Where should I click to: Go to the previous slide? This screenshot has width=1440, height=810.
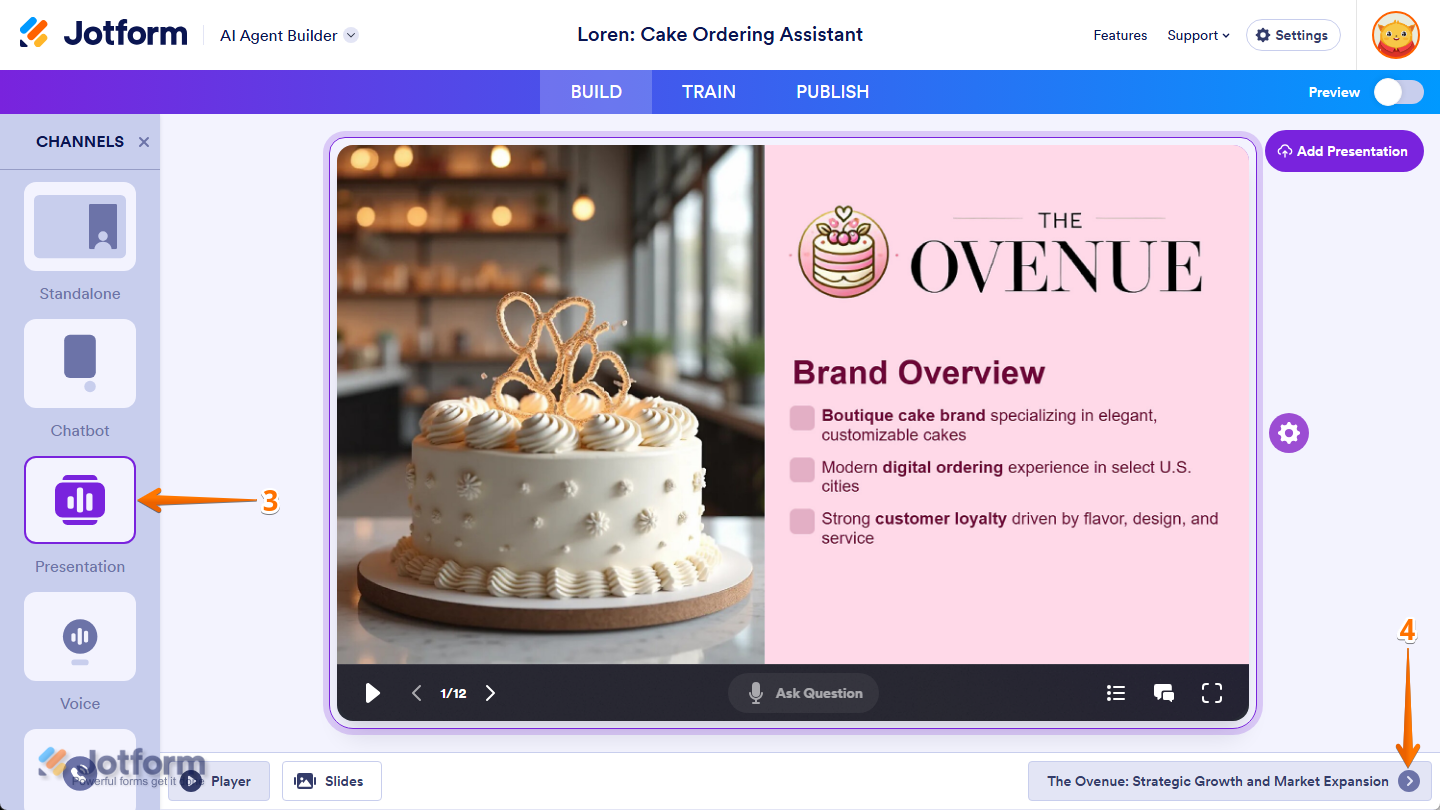click(417, 693)
